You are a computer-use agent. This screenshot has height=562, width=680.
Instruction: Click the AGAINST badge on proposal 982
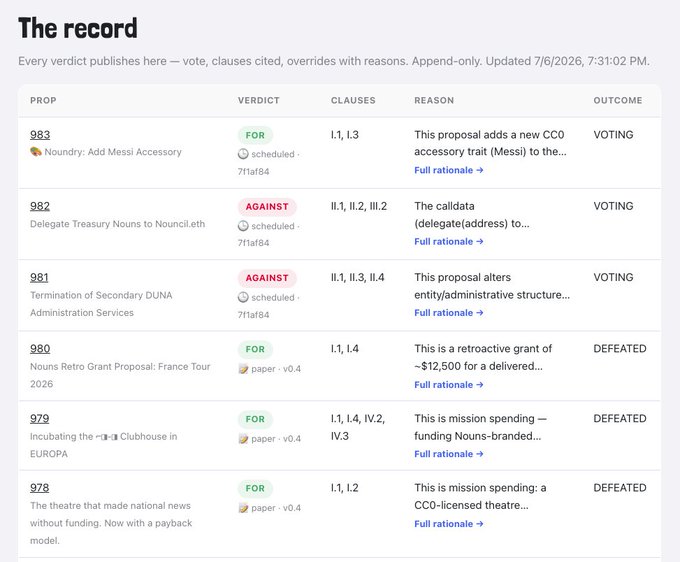267,207
